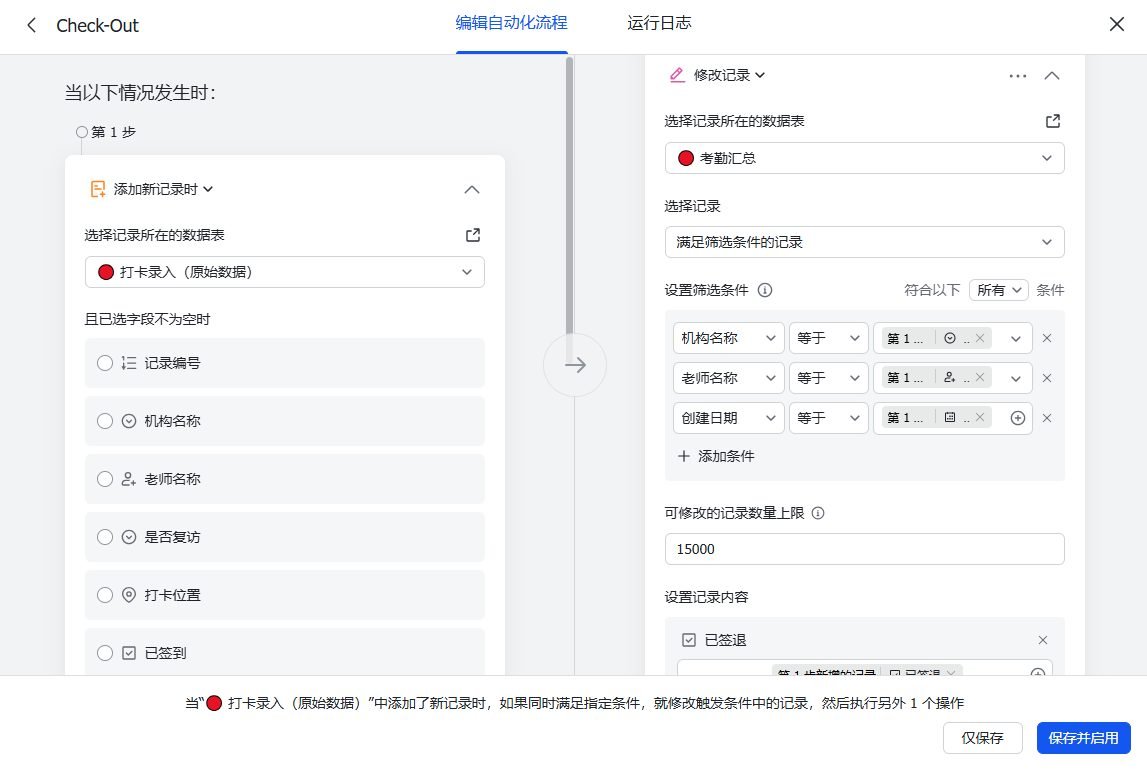Image resolution: width=1147 pixels, height=773 pixels.
Task: Open the 添加新记录时 trigger type dropdown
Action: coord(162,189)
